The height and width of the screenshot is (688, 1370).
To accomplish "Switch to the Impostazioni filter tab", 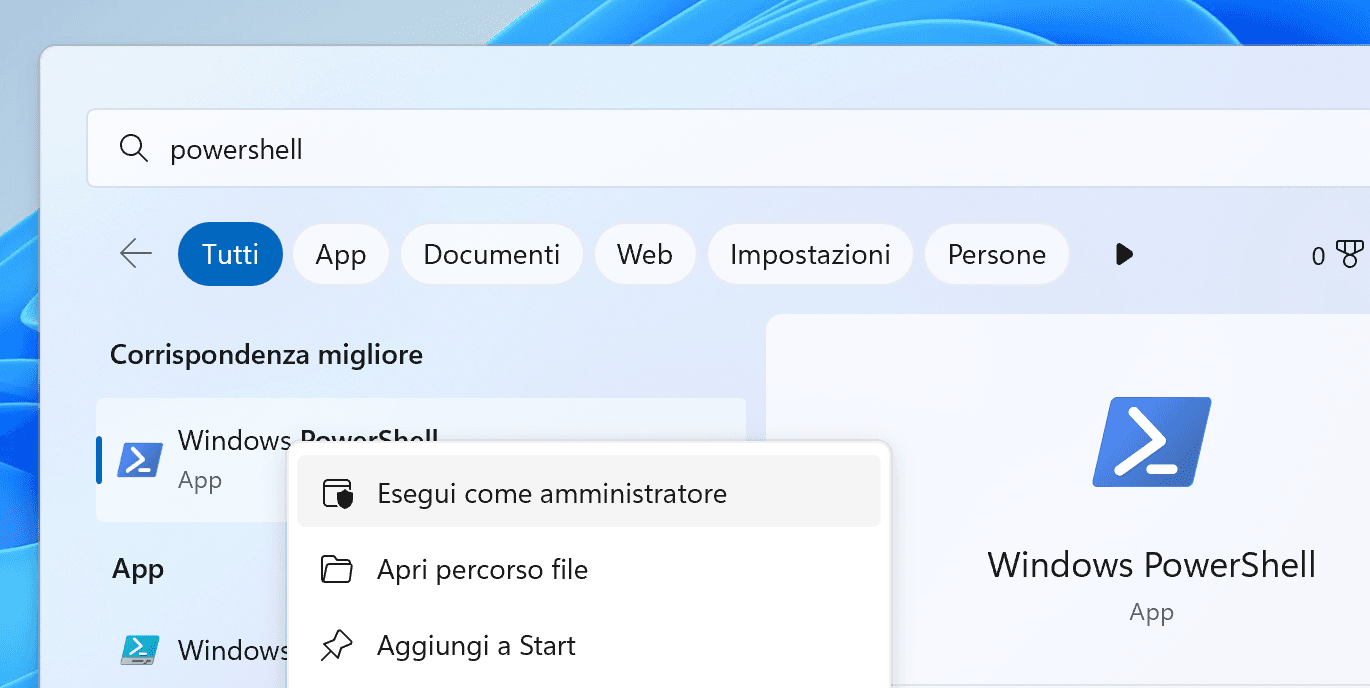I will click(x=810, y=254).
